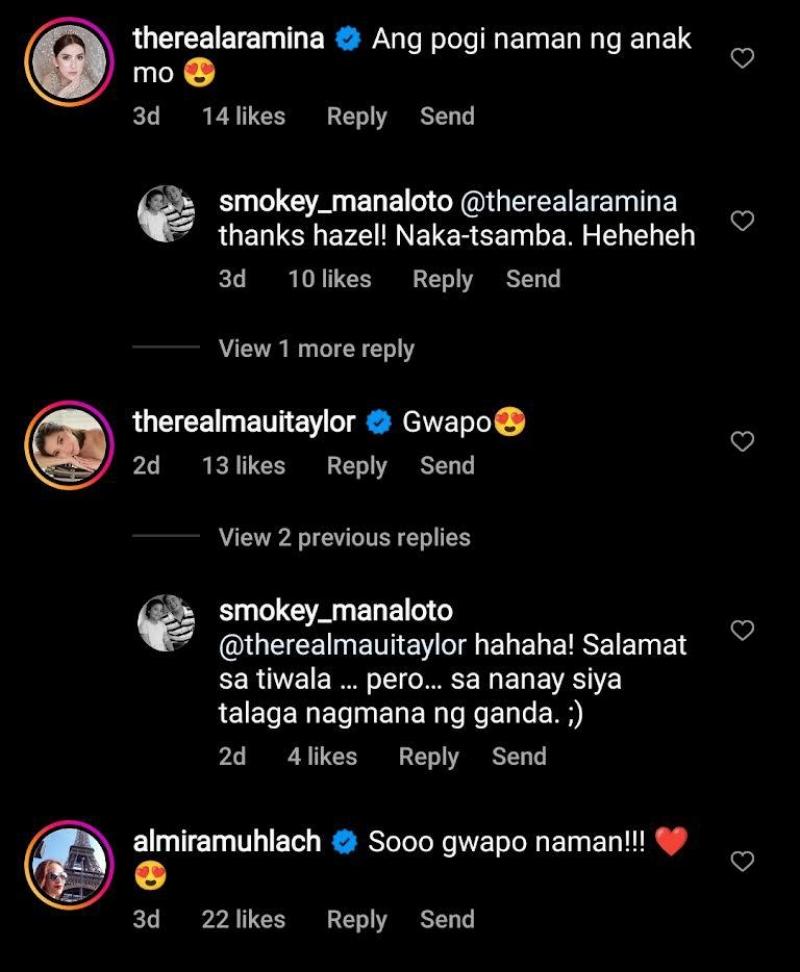Like therealaramina's comment with heart icon
The height and width of the screenshot is (972, 800).
point(742,60)
